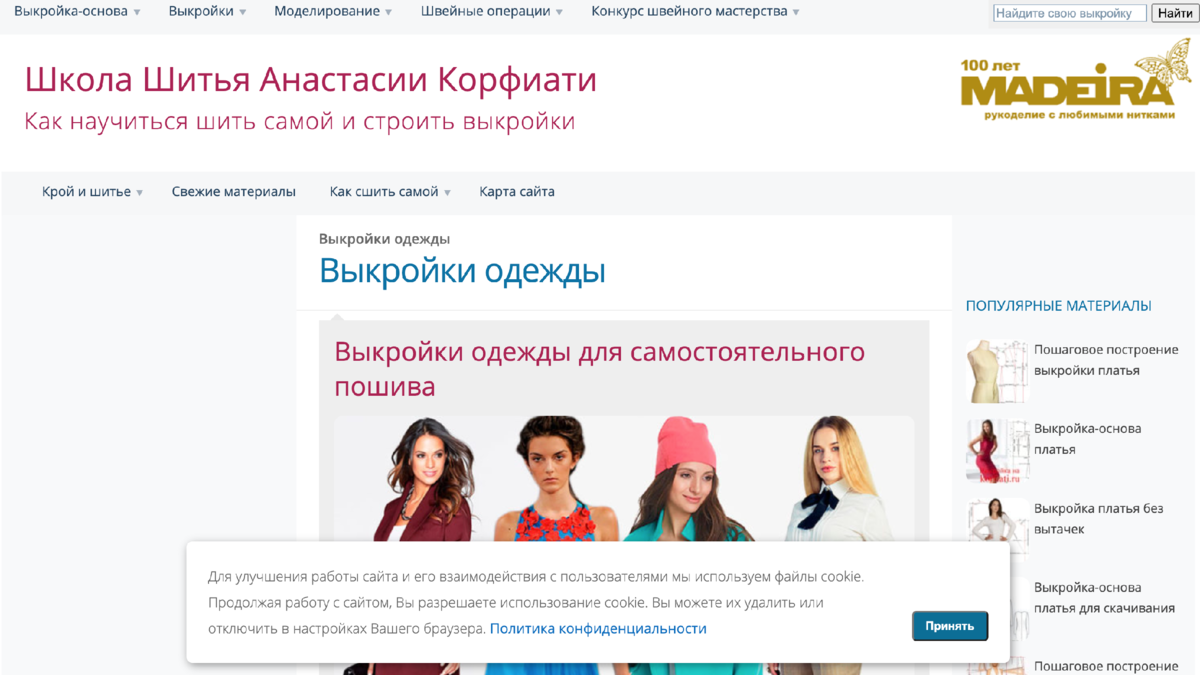
Task: Click the mannequin thumbnail for пошаговое построение
Action: 996,370
